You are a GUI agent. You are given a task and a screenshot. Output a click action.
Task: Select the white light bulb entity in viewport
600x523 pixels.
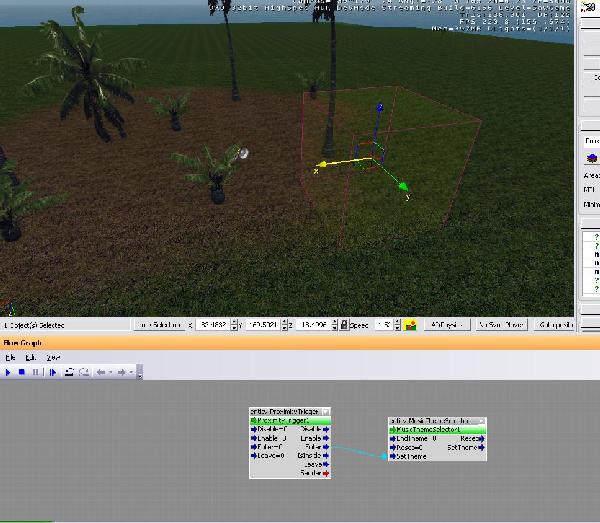(244, 153)
